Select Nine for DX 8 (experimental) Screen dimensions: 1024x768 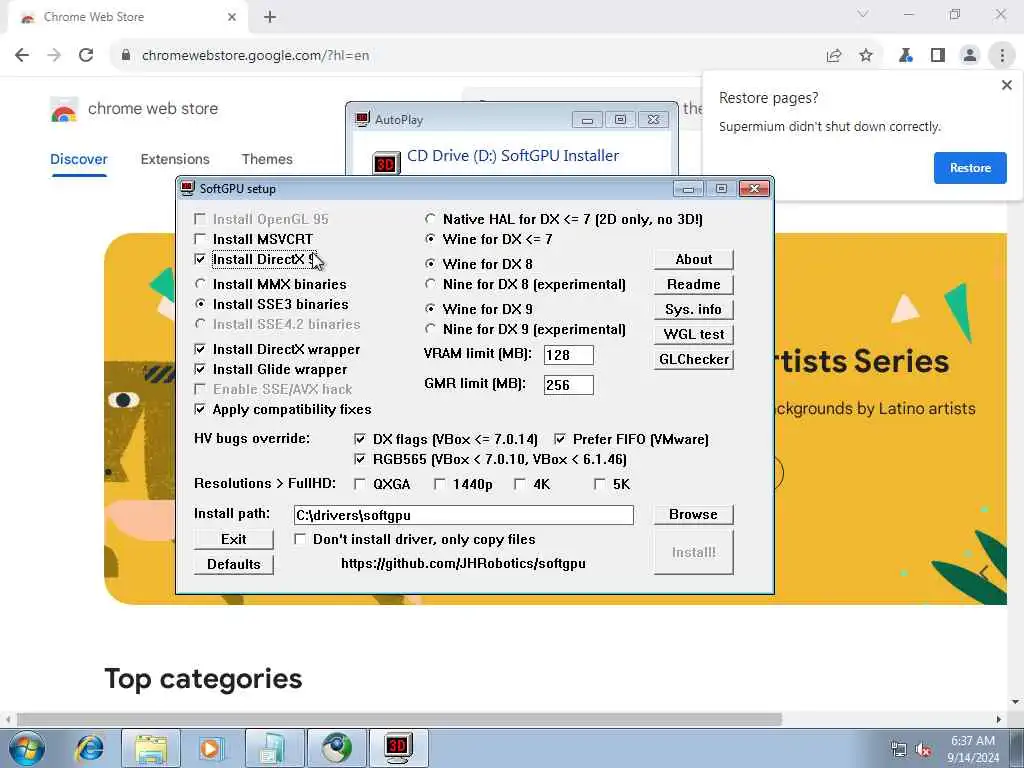coord(430,284)
